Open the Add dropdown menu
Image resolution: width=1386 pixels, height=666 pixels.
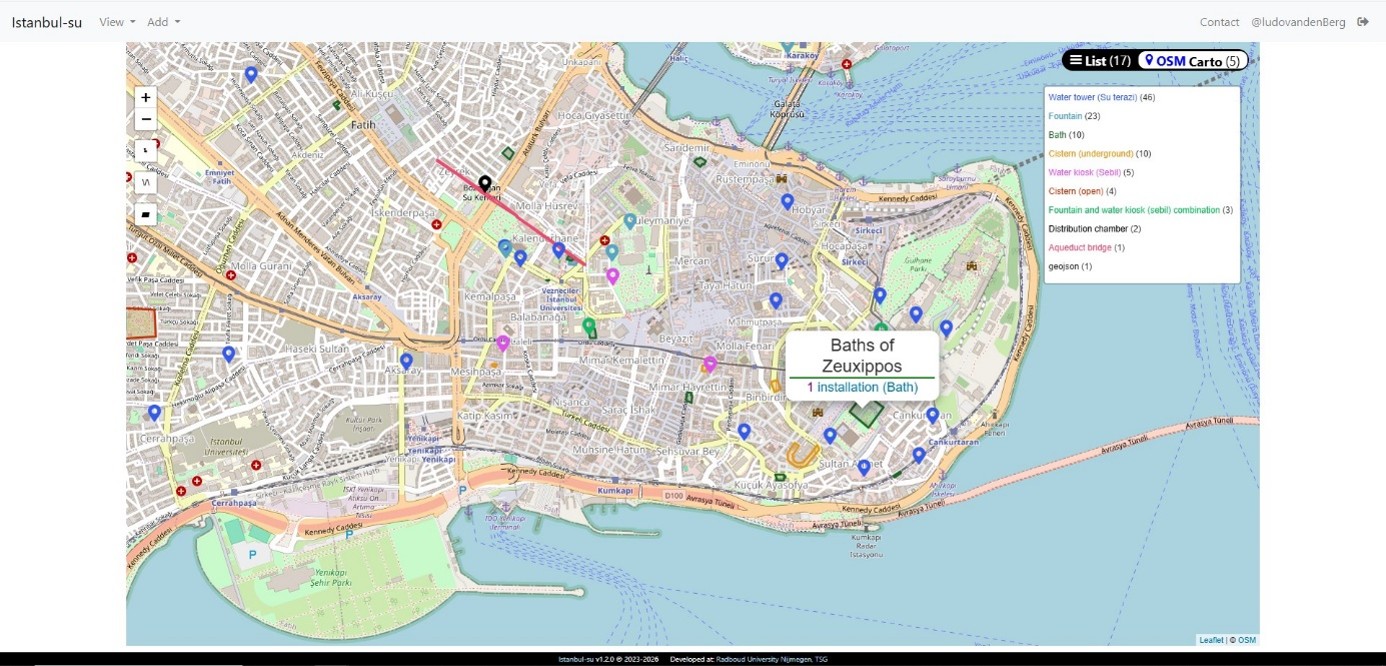tap(164, 22)
